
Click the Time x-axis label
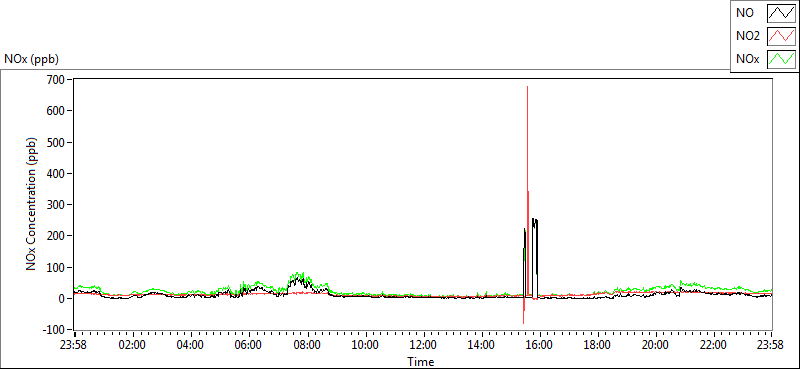pyautogui.click(x=421, y=362)
